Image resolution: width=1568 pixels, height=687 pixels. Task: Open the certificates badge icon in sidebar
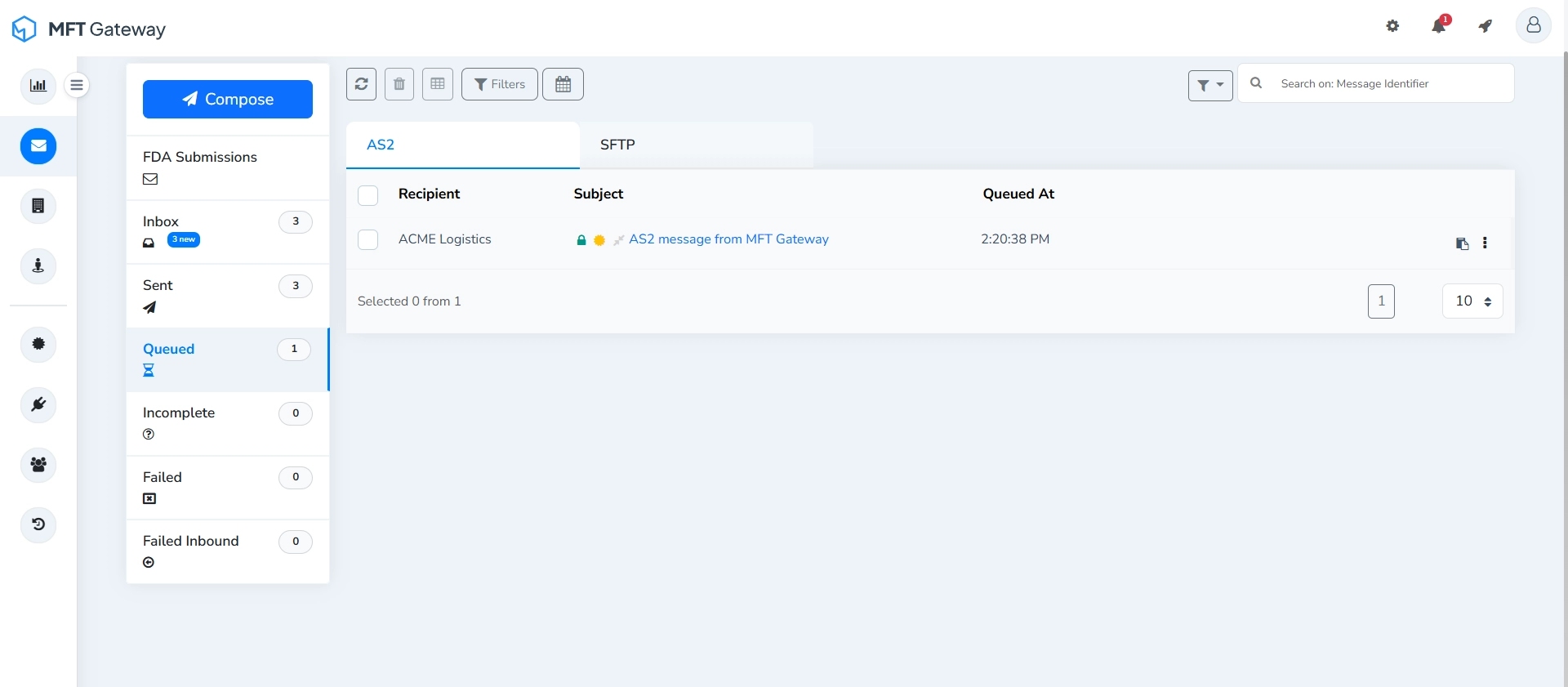click(x=38, y=344)
